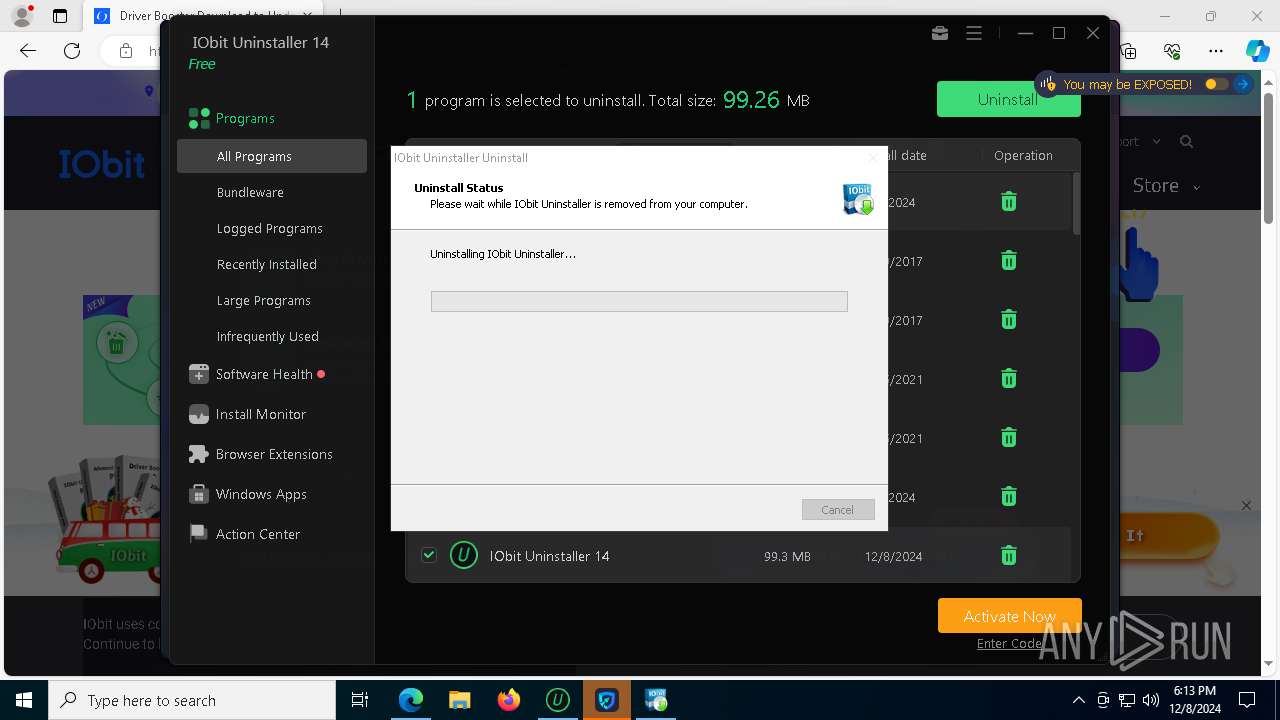This screenshot has height=720, width=1280.
Task: Click the orange Activate Now button
Action: point(1010,616)
